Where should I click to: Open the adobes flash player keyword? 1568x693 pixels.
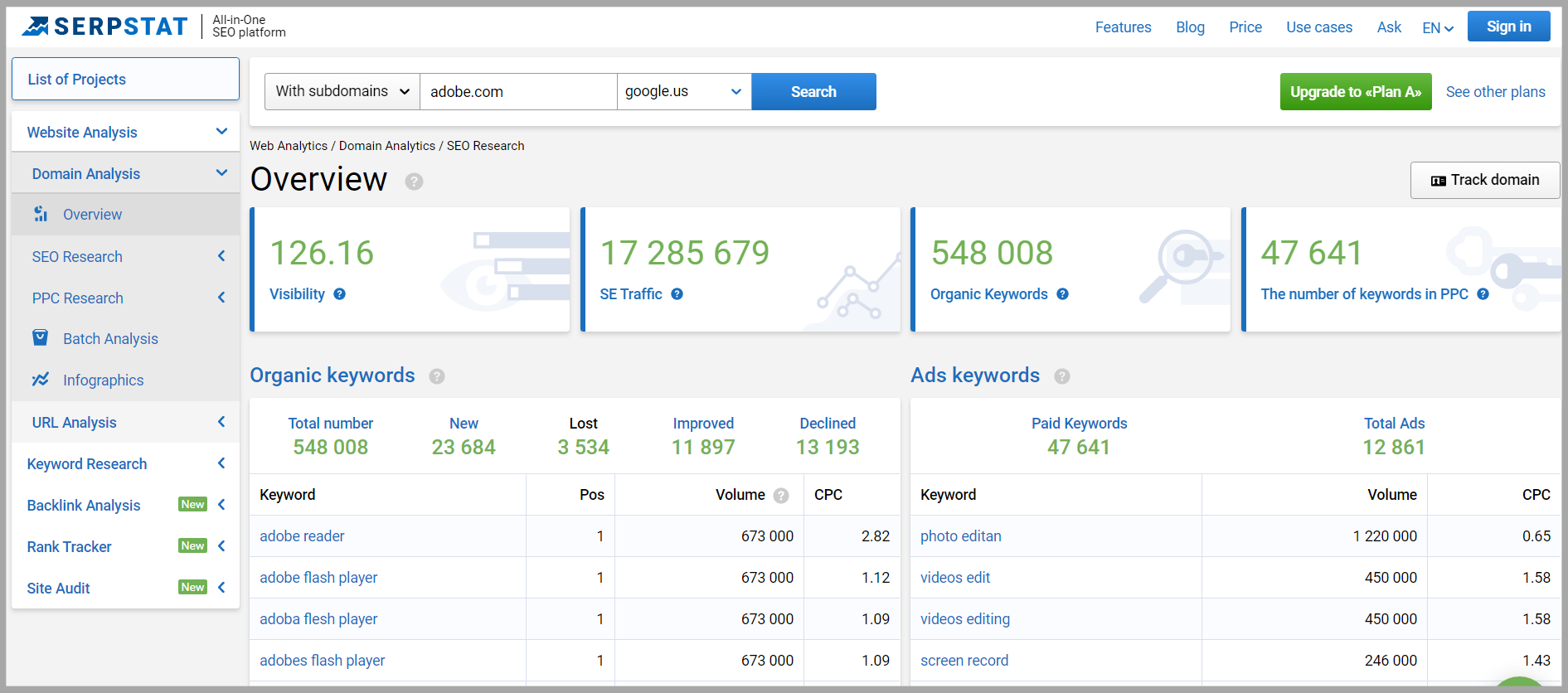click(x=322, y=661)
